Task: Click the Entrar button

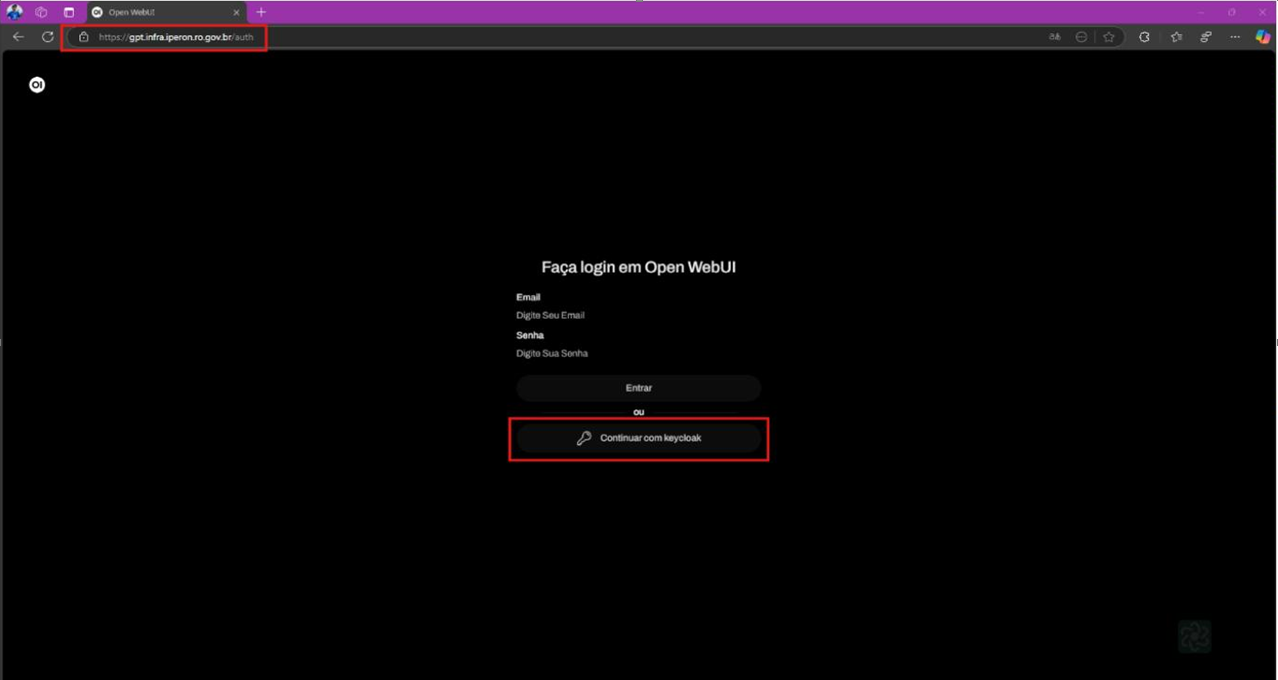Action: click(638, 388)
